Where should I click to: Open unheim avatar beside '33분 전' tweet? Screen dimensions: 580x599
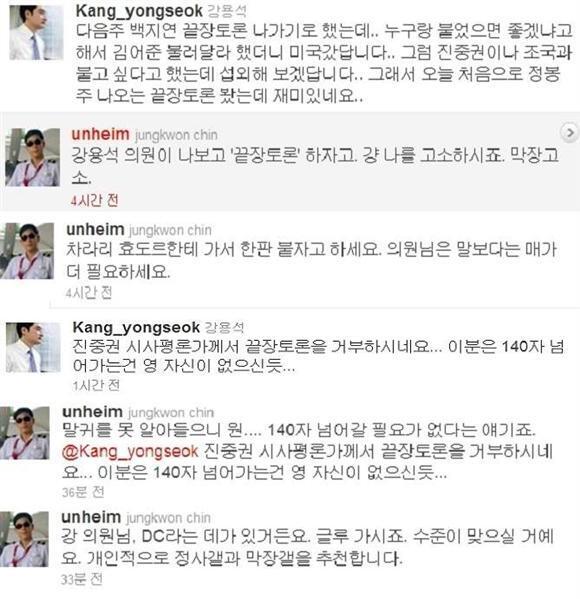[x=24, y=539]
